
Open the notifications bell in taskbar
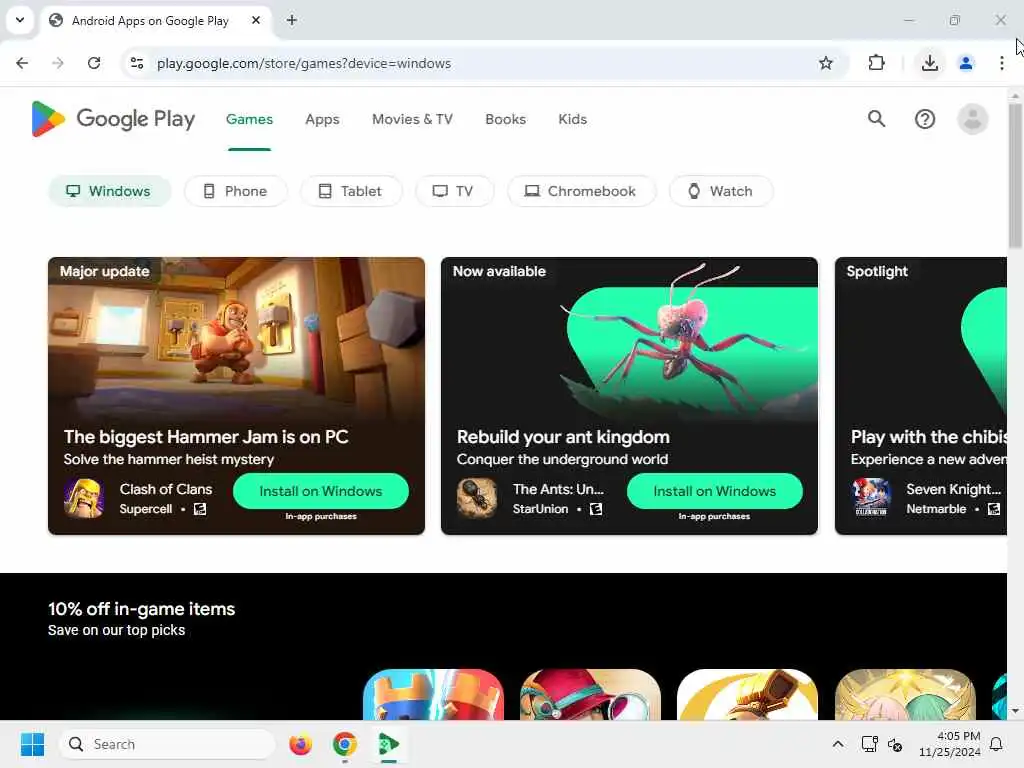pos(997,744)
